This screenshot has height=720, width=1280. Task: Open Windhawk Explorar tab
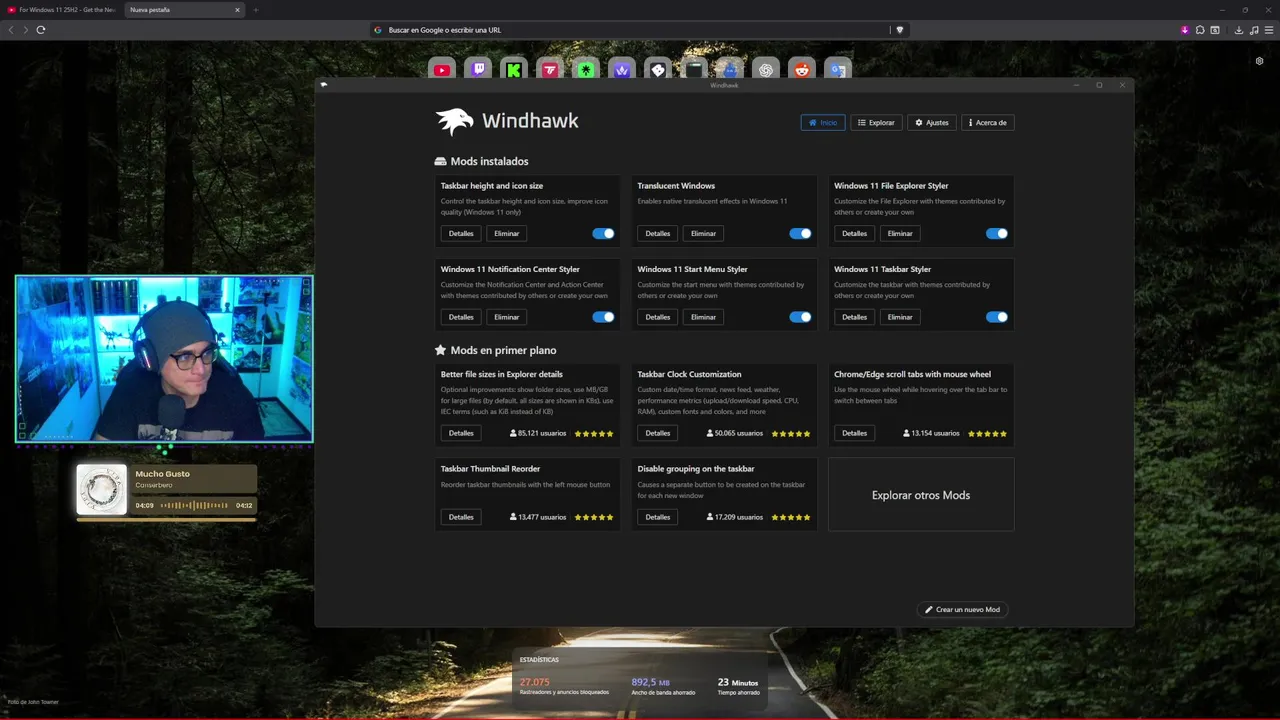click(877, 122)
